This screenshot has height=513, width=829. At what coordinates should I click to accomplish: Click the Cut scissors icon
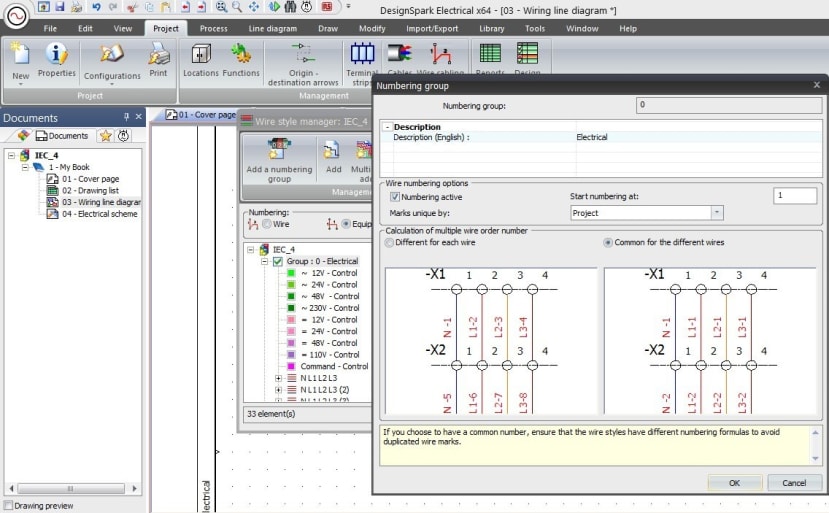pyautogui.click(x=132, y=7)
